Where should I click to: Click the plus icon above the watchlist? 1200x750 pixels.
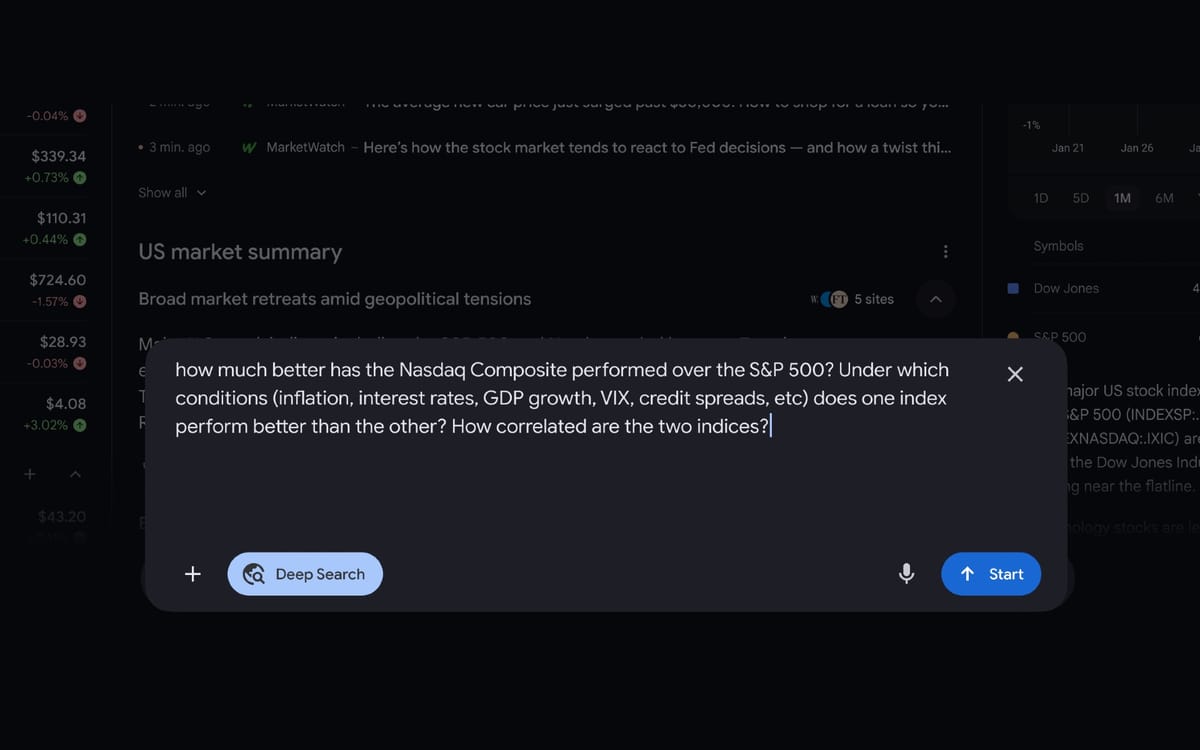point(29,474)
